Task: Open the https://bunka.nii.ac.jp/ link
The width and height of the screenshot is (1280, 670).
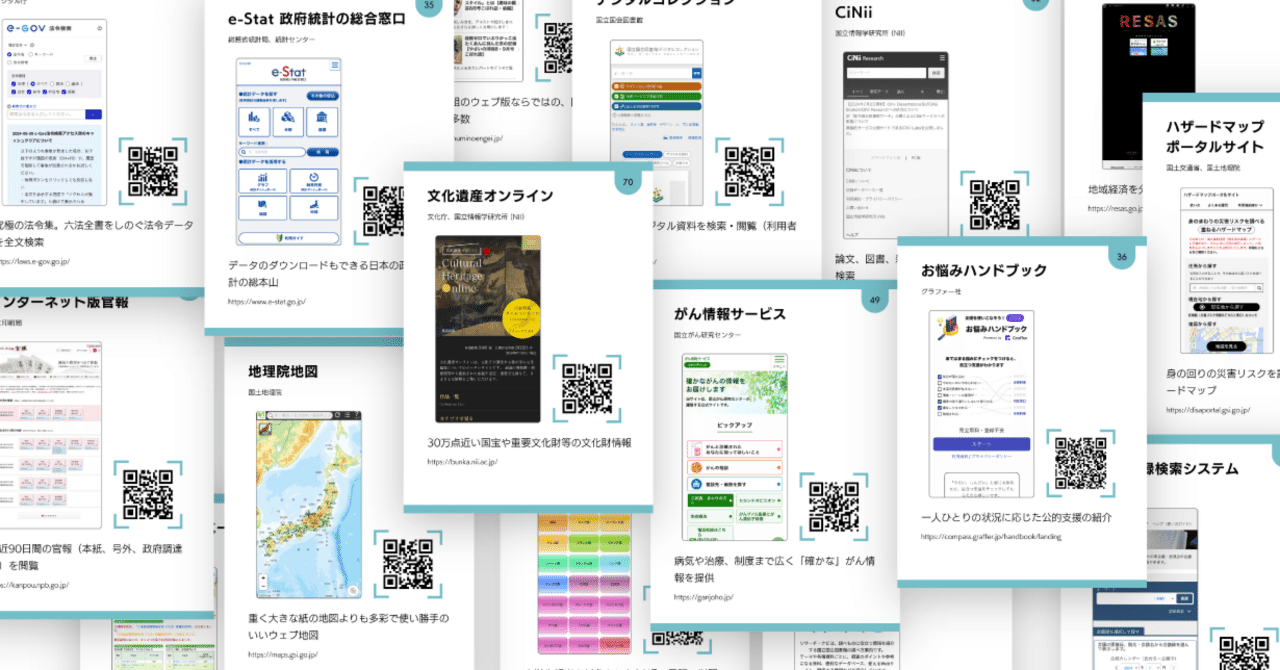Action: pos(463,462)
